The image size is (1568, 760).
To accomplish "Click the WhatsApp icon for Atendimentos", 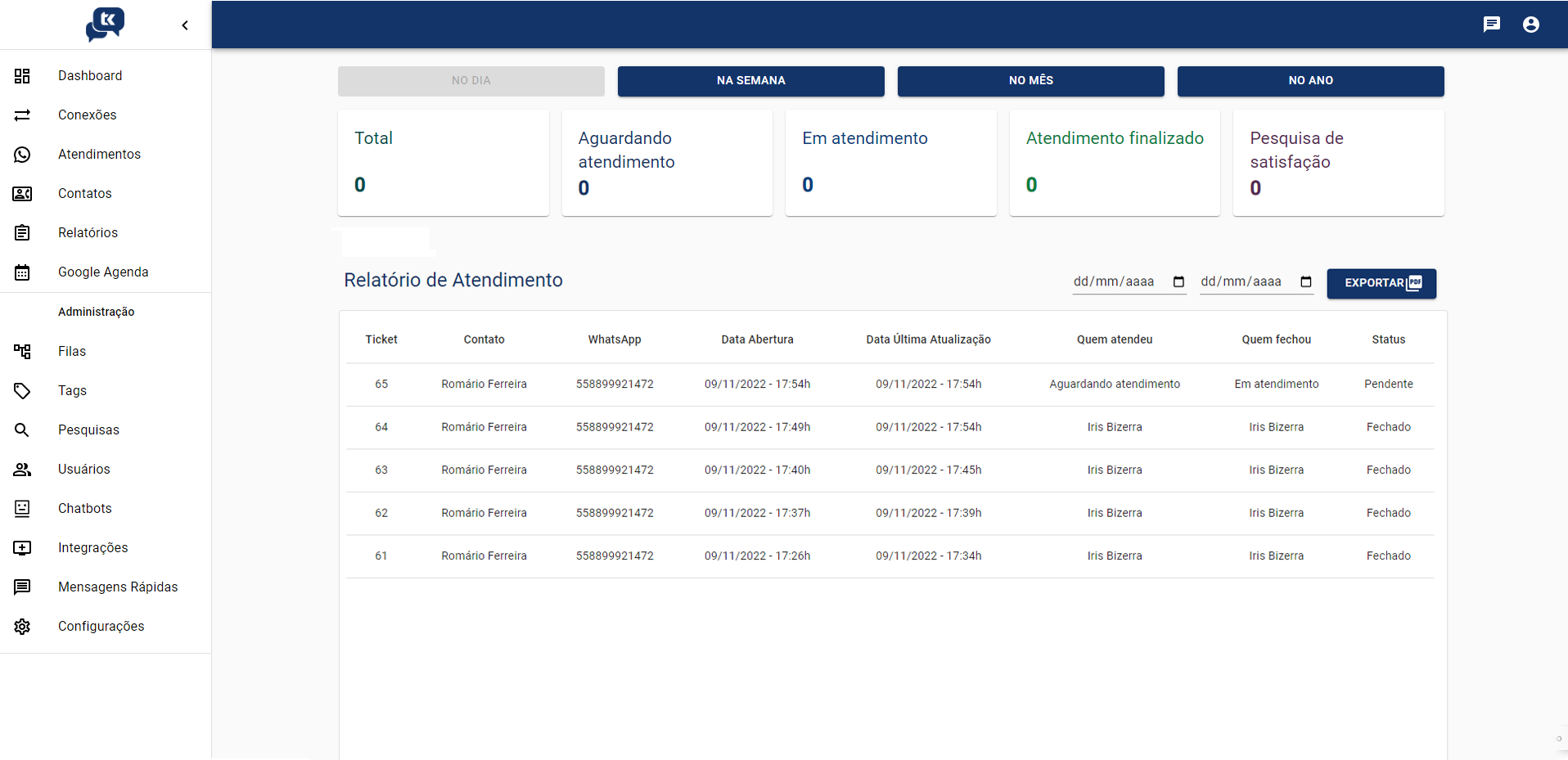I will coord(22,155).
